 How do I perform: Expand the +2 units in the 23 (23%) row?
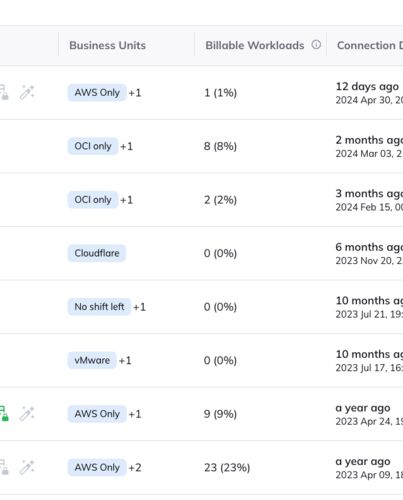click(135, 467)
